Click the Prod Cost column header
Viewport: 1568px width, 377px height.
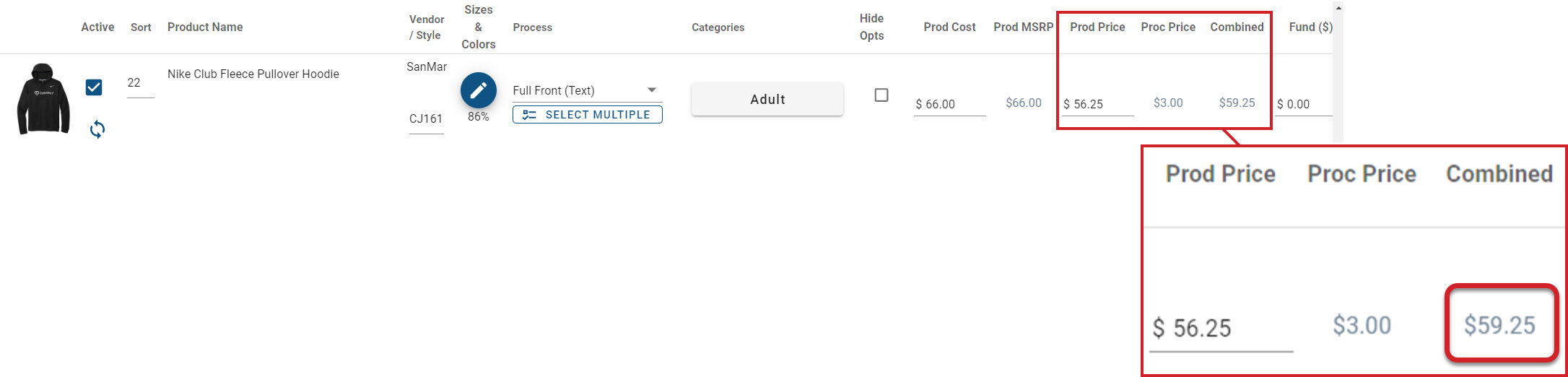click(x=949, y=27)
